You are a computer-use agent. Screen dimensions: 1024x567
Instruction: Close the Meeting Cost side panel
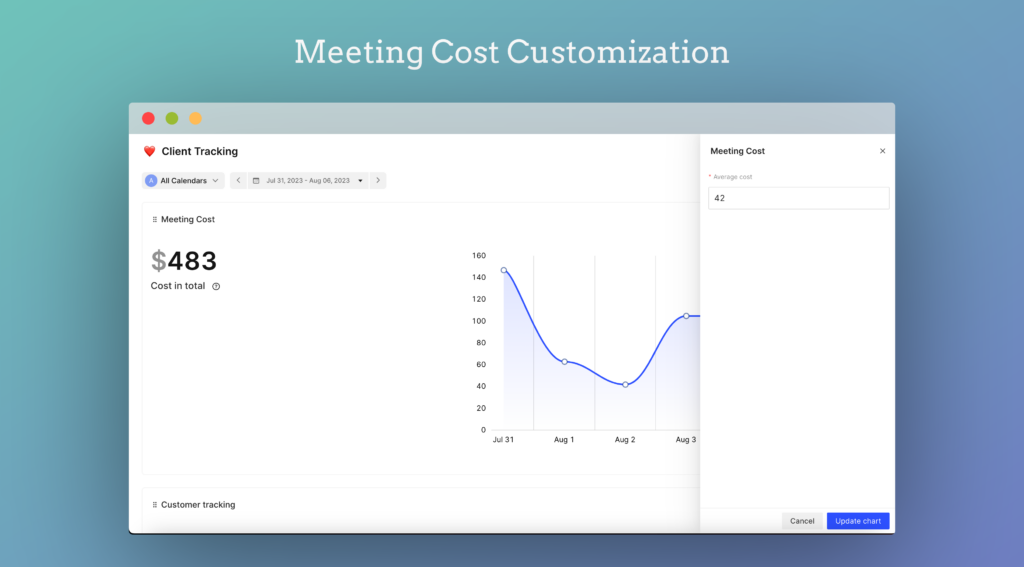click(882, 151)
